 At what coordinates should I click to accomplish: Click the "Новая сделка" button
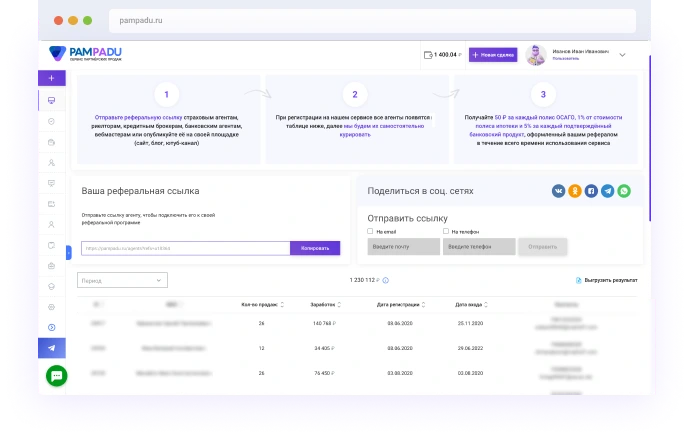(493, 55)
